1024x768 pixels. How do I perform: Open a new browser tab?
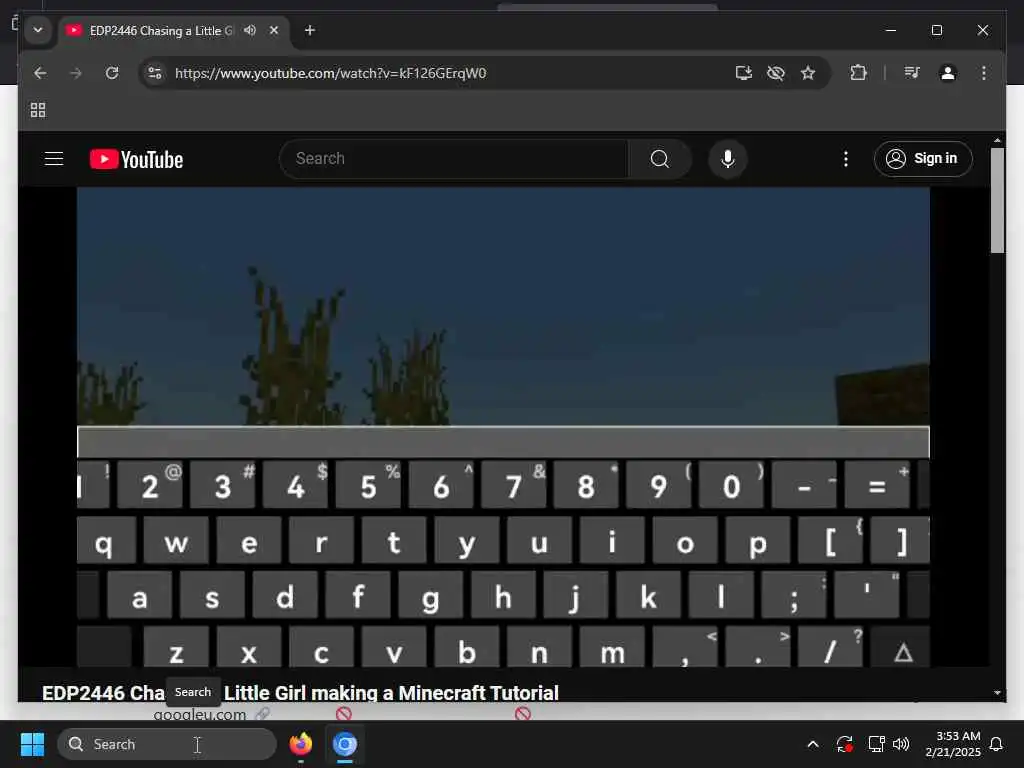[x=310, y=30]
